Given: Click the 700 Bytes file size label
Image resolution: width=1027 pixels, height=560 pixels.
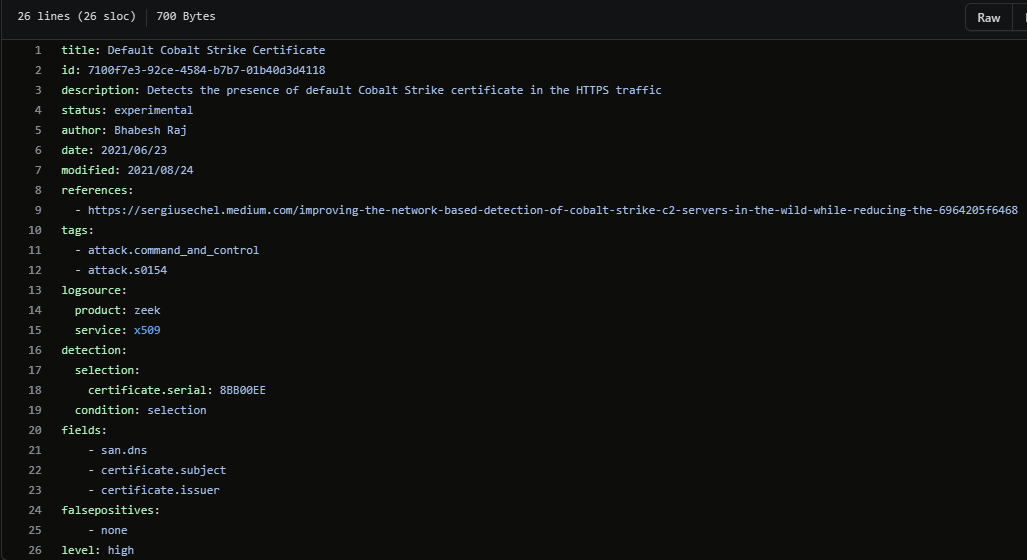Looking at the screenshot, I should pos(185,16).
